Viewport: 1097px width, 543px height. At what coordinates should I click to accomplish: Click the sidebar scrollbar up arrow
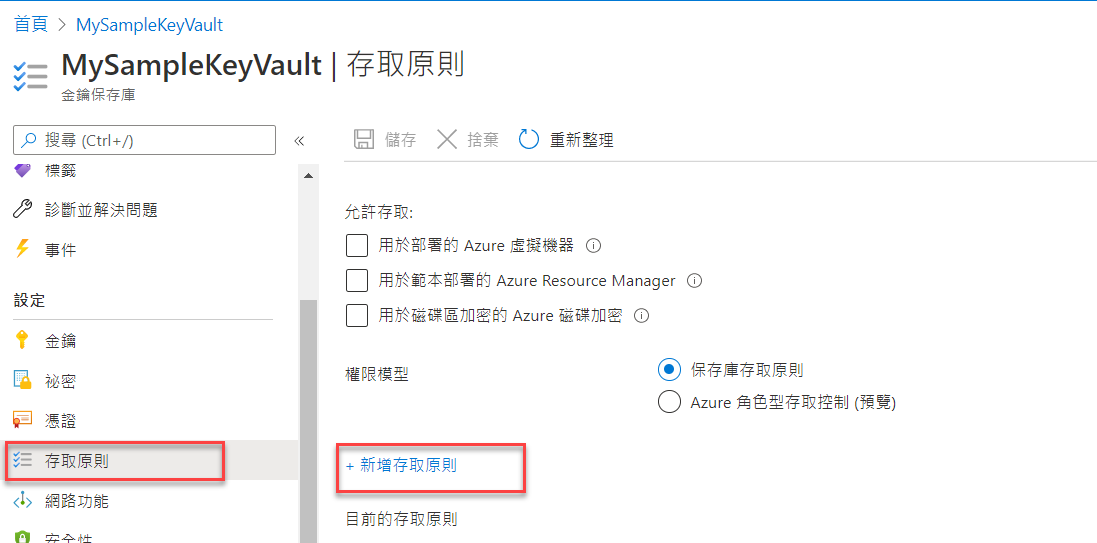coord(308,175)
